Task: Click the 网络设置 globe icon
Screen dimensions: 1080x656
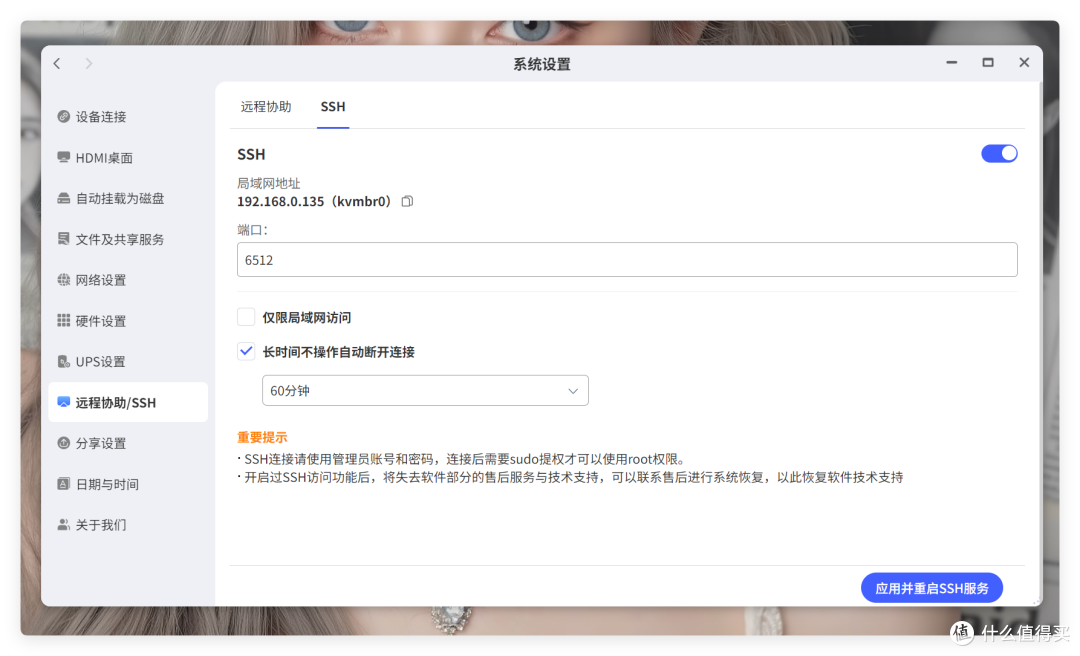Action: coord(63,280)
